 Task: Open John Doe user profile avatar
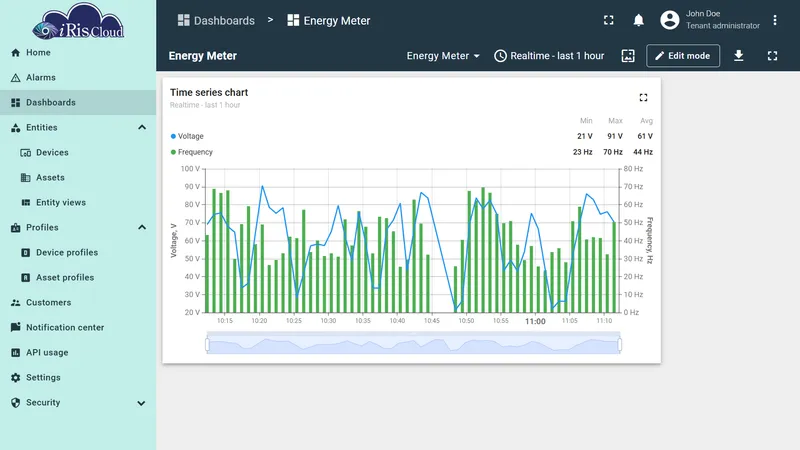(x=669, y=20)
